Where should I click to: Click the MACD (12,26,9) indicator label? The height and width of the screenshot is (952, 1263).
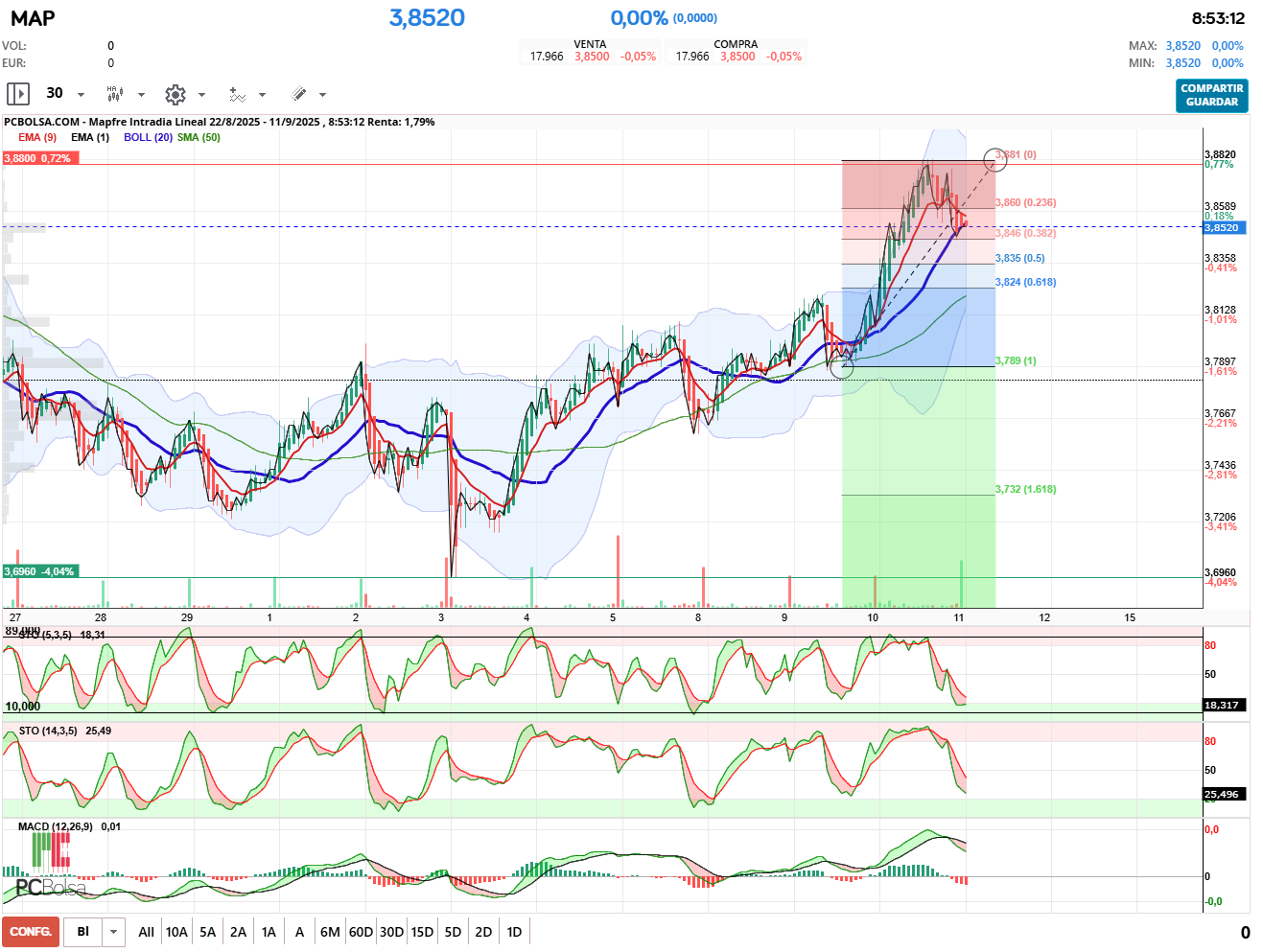pos(56,826)
